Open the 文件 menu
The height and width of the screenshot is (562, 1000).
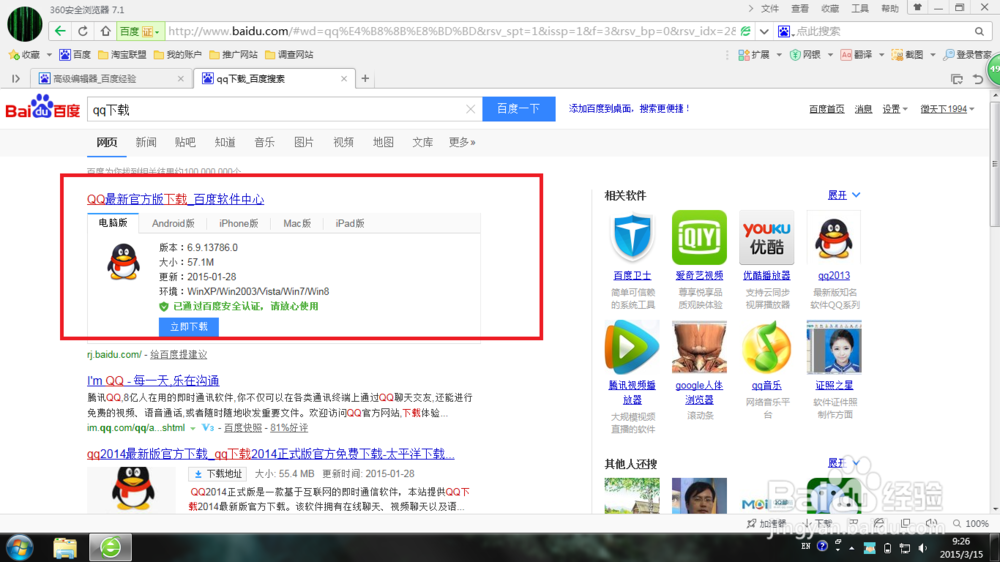coord(770,8)
